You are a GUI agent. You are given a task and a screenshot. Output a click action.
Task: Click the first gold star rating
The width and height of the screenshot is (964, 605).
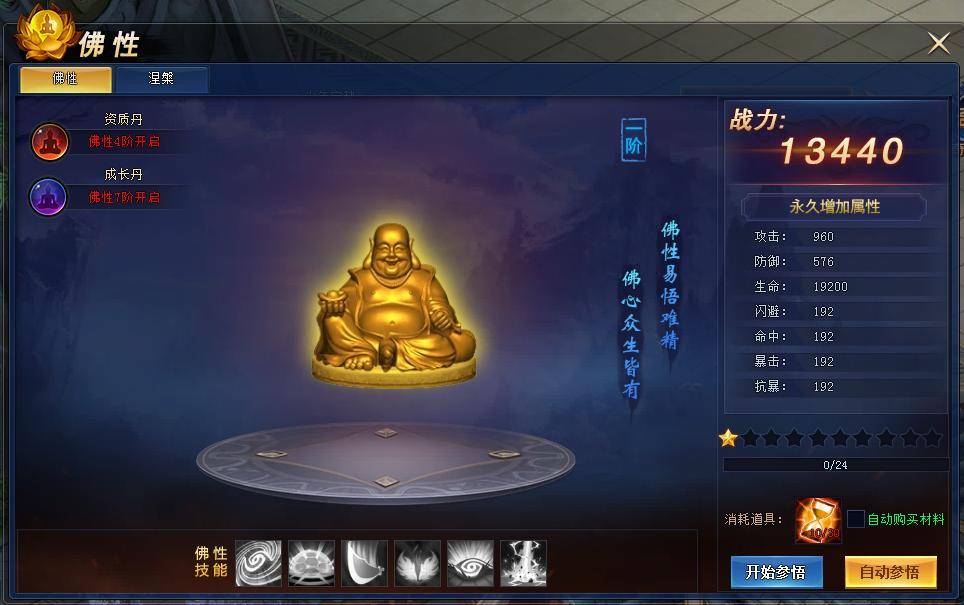click(x=729, y=438)
